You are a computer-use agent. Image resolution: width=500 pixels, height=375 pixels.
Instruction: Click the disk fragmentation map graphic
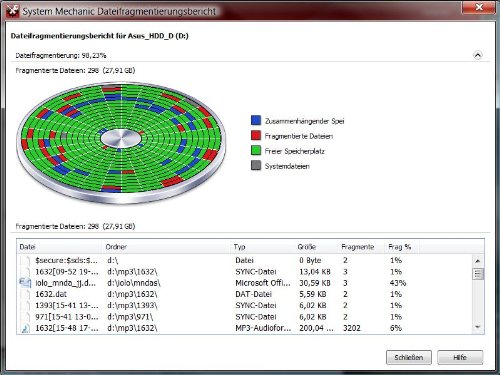(x=121, y=142)
